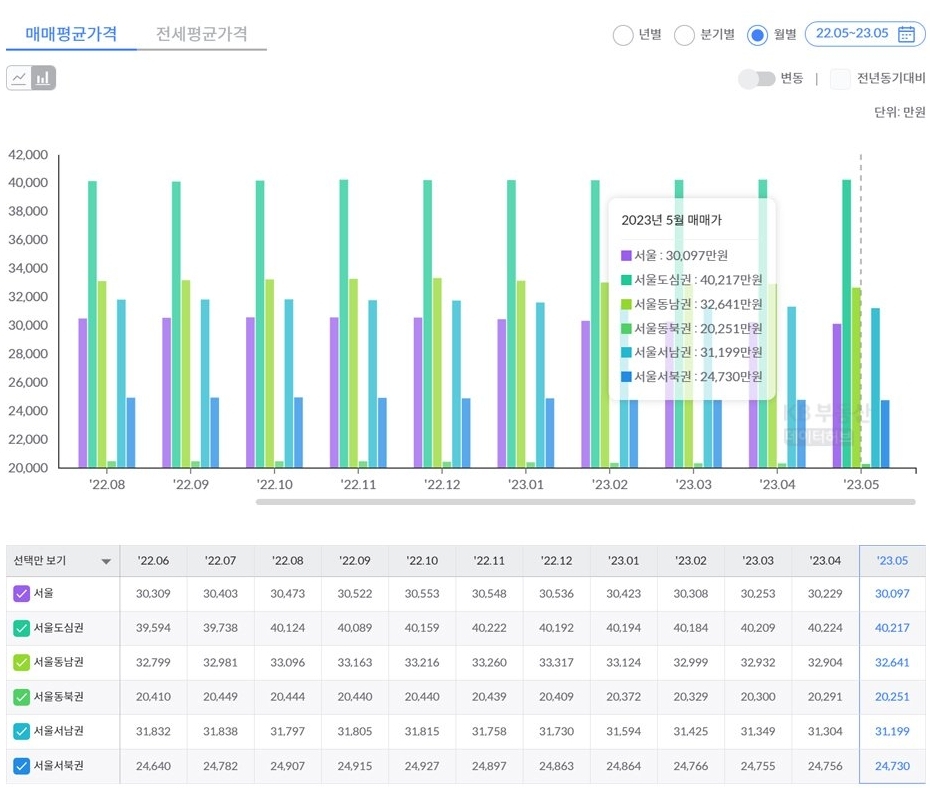Click the 서울서북권 cell value 24,927
Viewport: 930px width, 788px height.
422,765
